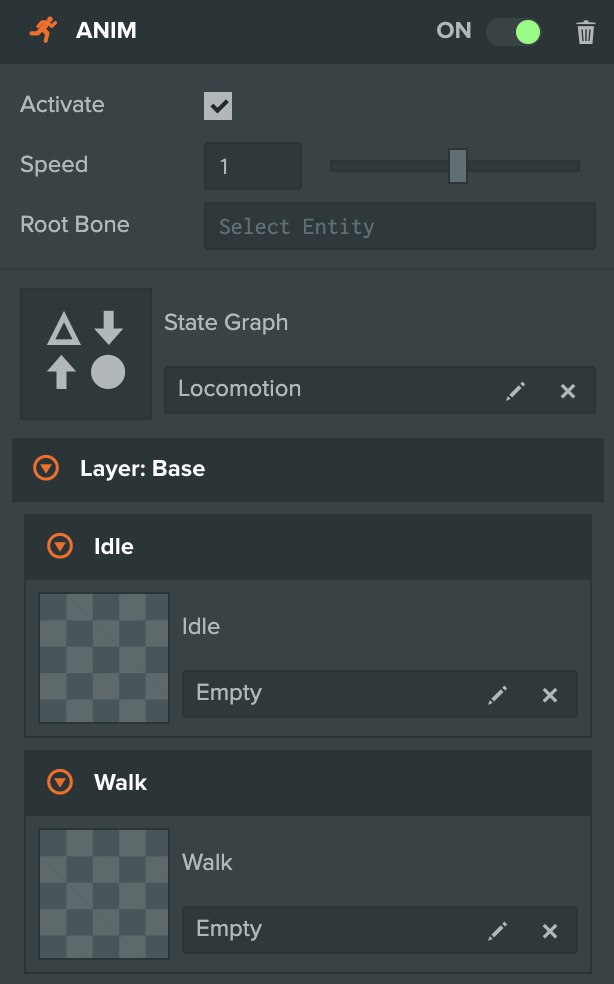Viewport: 614px width, 984px height.
Task: Click the Walk checkerboard thumbnail
Action: (x=103, y=893)
